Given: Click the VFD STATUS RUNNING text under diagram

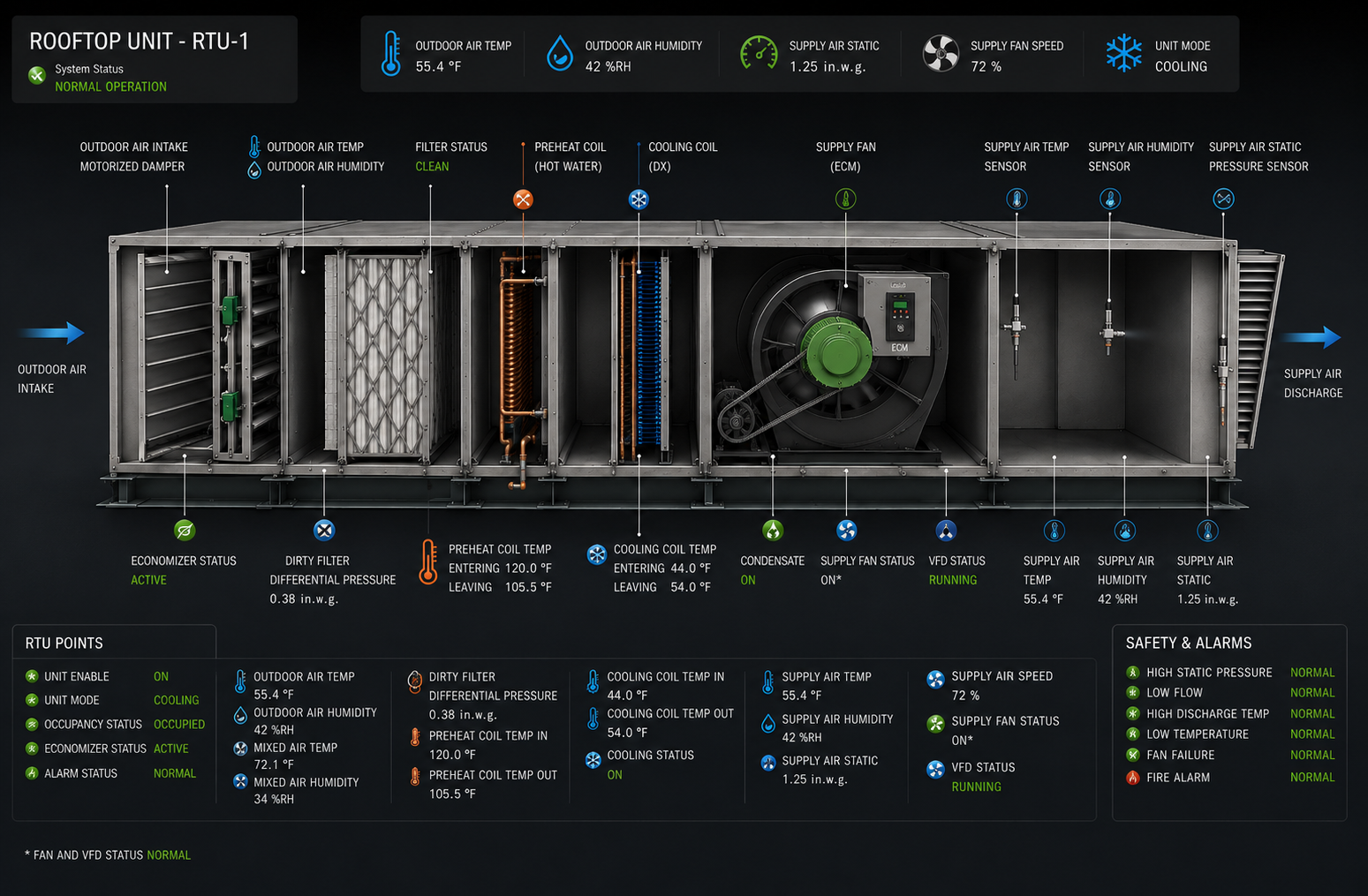Looking at the screenshot, I should 952,580.
